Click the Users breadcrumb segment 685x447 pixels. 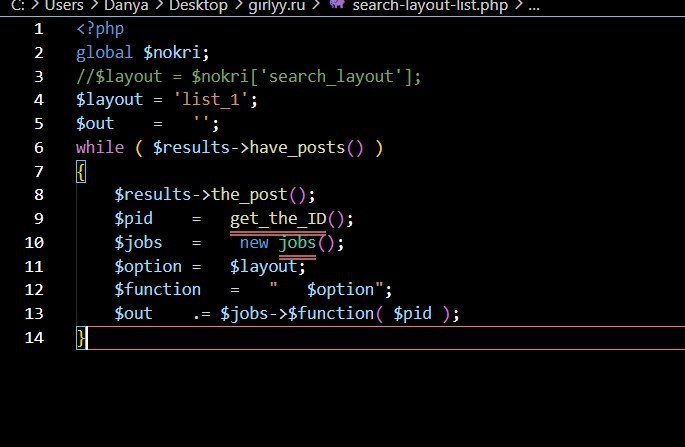64,6
